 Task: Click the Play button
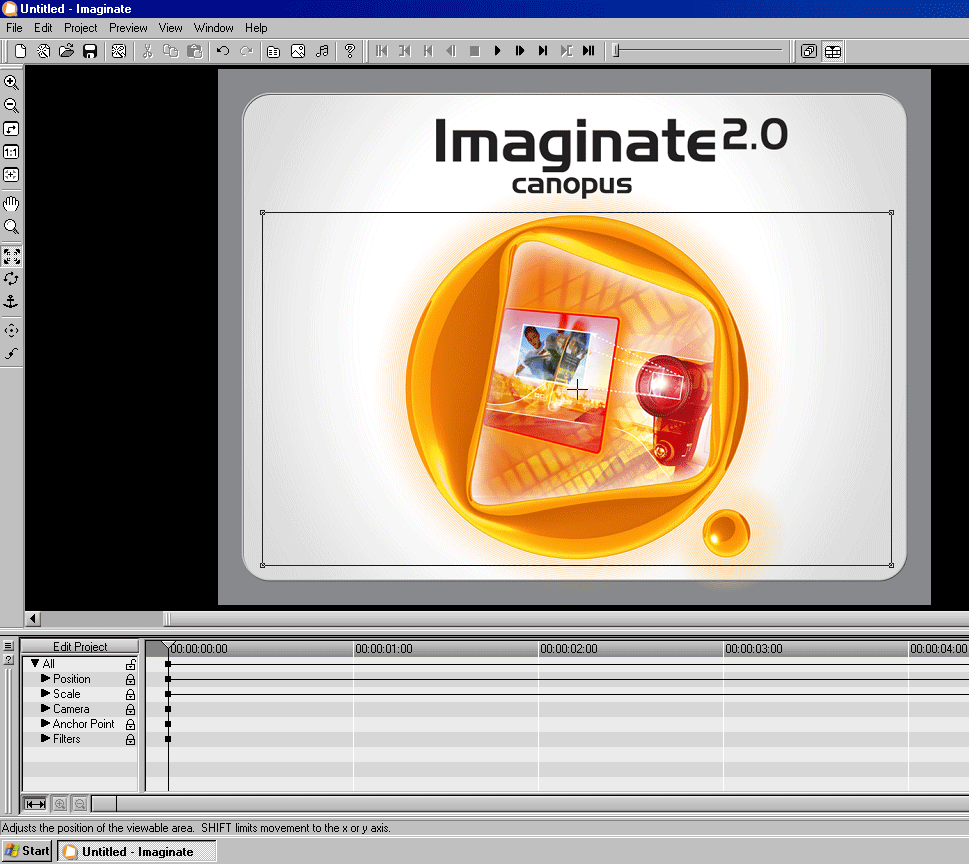(x=497, y=51)
